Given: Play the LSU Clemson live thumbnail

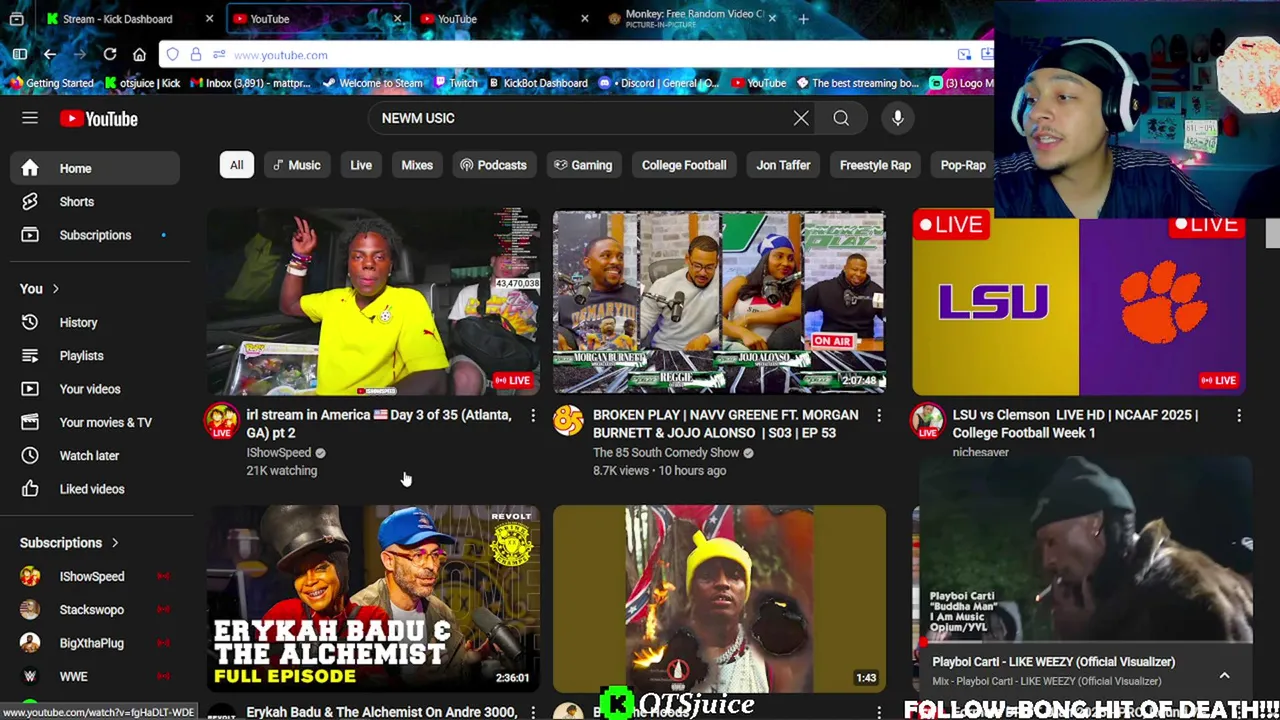Looking at the screenshot, I should coord(1079,302).
